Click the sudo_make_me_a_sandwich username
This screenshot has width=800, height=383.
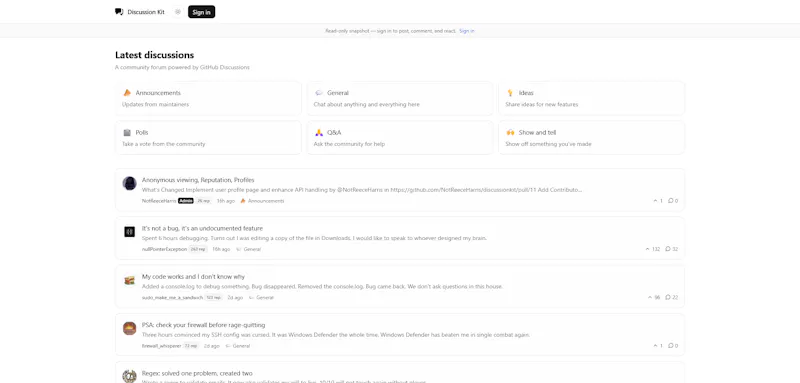point(172,297)
